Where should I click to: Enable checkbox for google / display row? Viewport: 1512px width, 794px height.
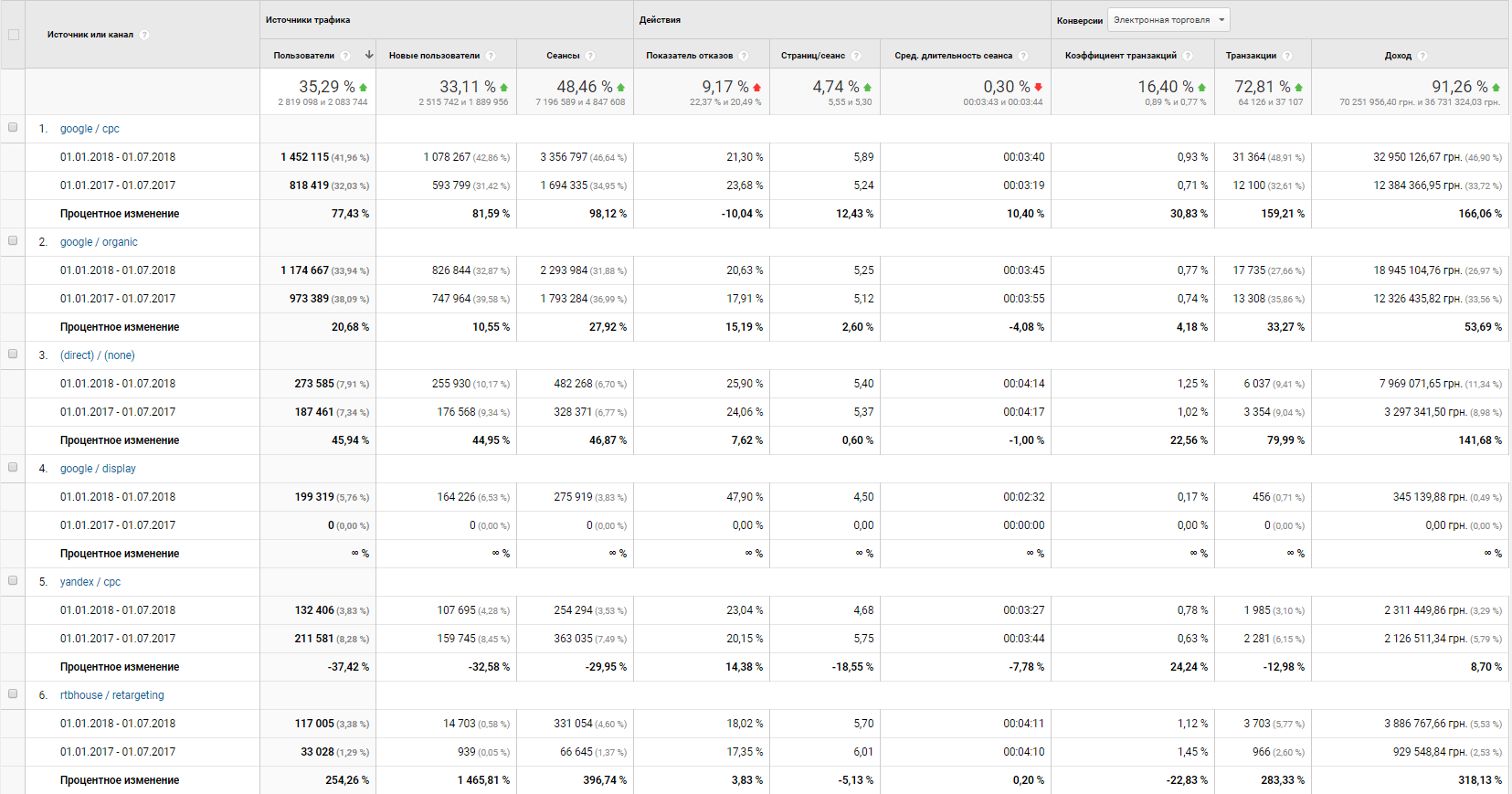click(13, 467)
